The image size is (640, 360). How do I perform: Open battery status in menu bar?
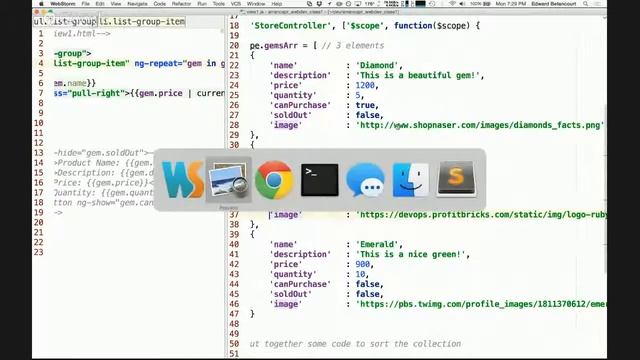coord(480,4)
